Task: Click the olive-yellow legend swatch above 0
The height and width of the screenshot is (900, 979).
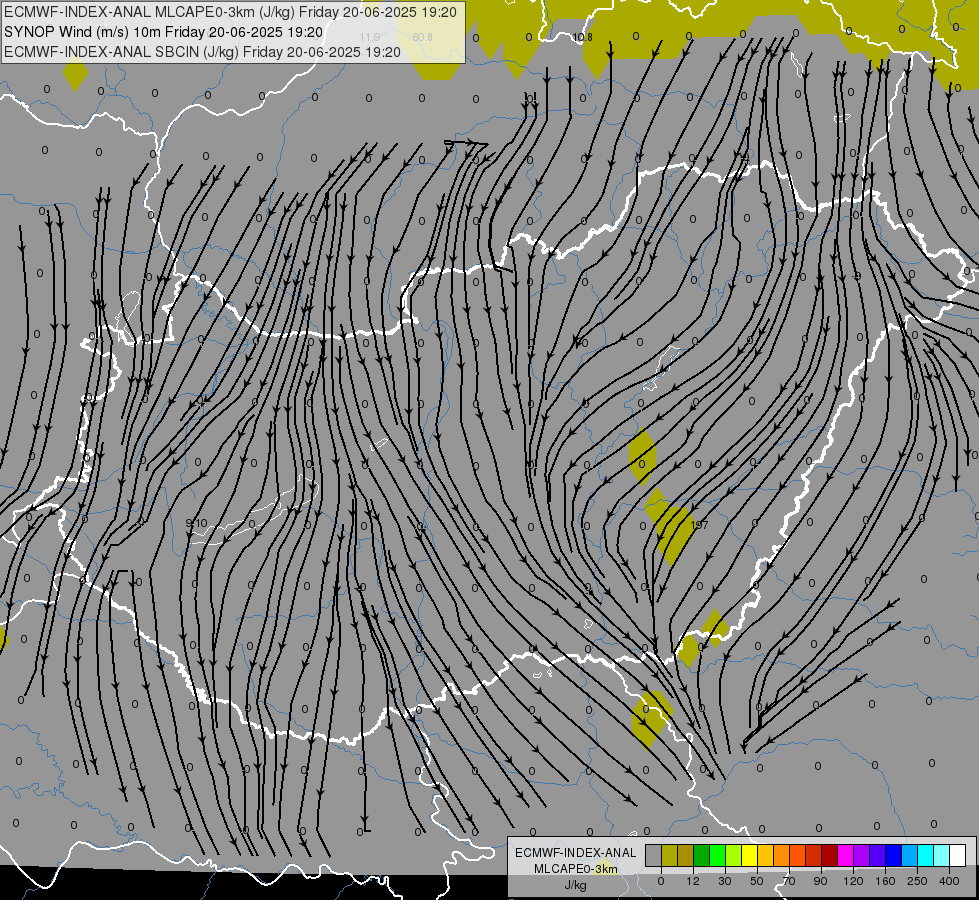Action: click(669, 855)
